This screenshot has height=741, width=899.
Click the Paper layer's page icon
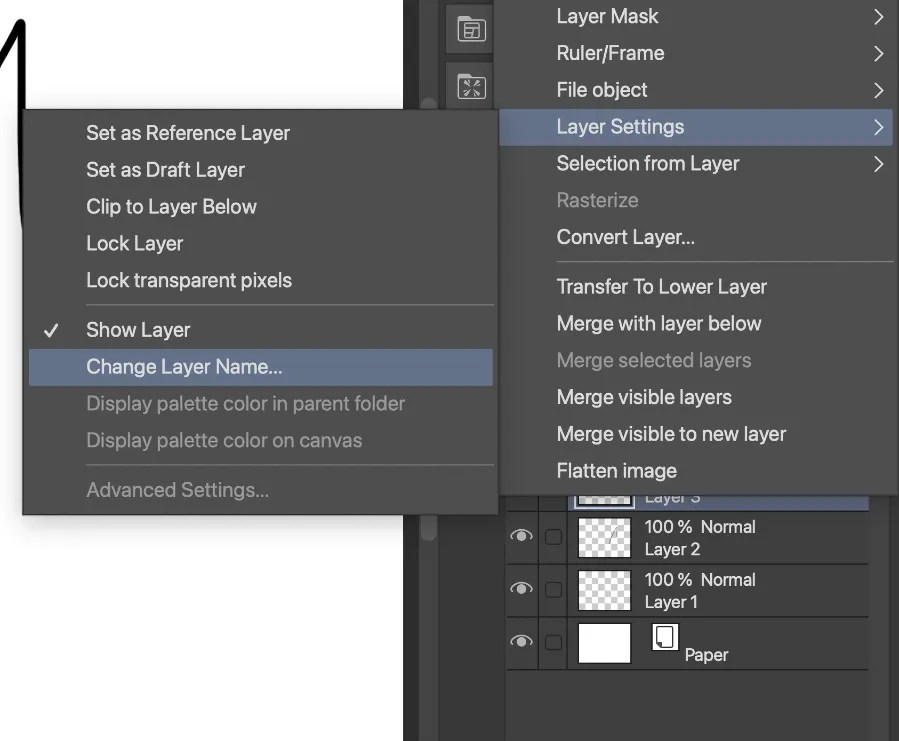666,636
